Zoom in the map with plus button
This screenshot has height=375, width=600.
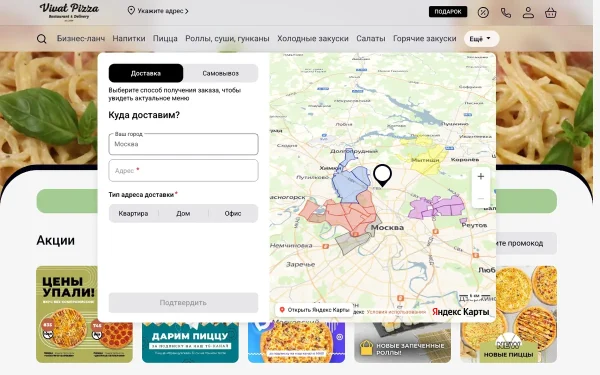pos(481,176)
